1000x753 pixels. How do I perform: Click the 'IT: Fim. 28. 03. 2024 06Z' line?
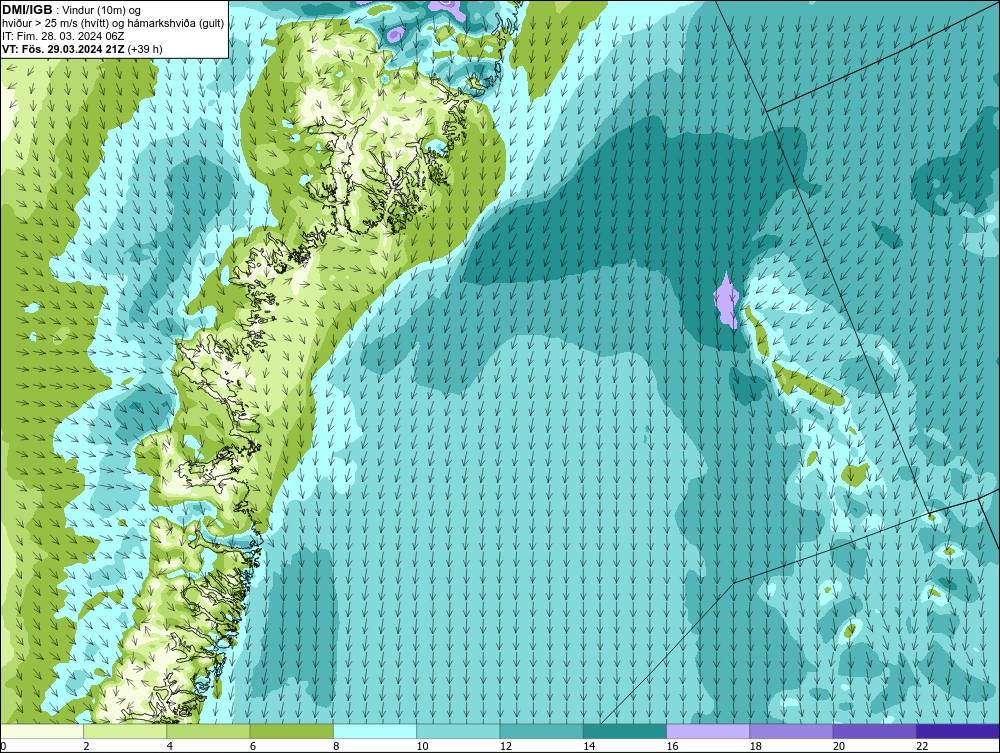pyautogui.click(x=63, y=36)
